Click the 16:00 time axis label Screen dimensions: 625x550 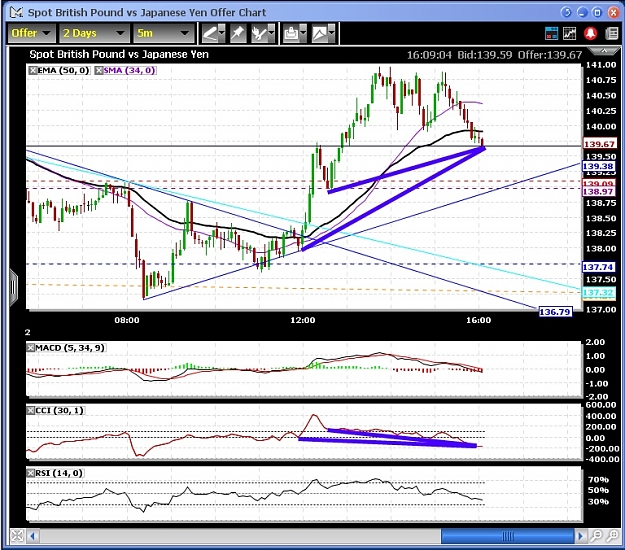click(478, 320)
